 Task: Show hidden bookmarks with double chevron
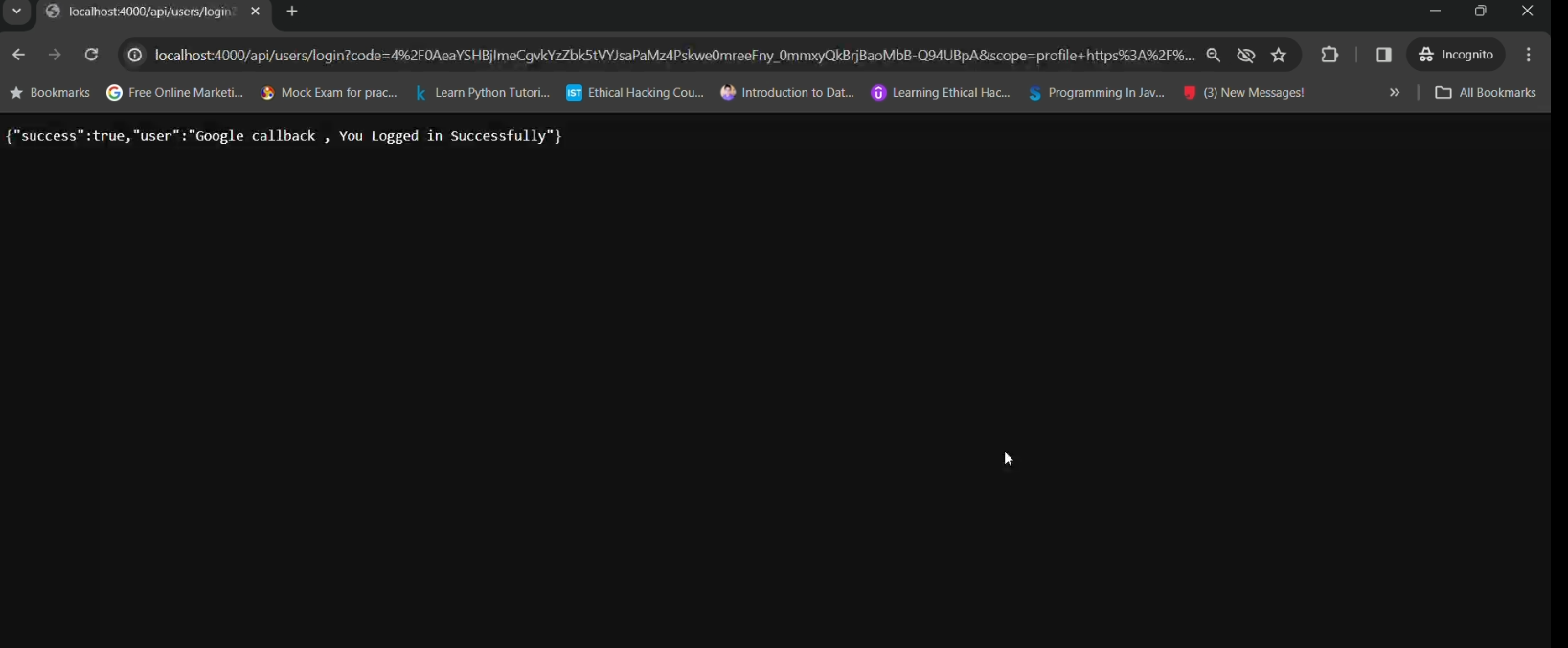(x=1395, y=93)
